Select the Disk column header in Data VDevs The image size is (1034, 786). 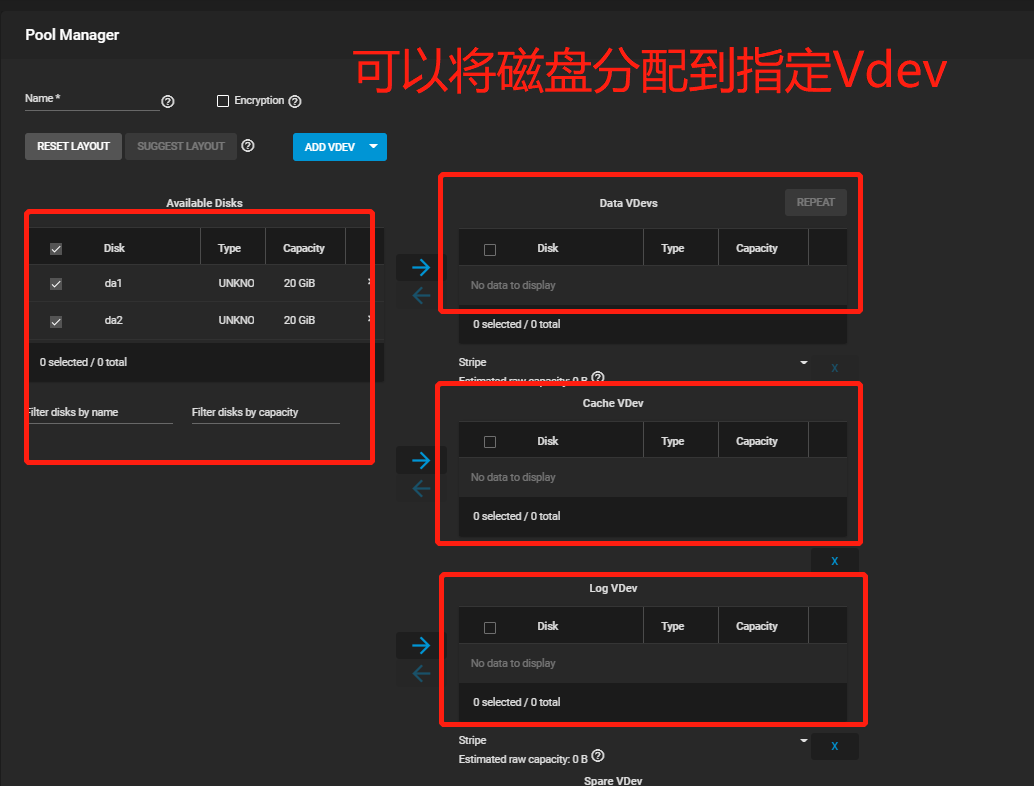click(548, 247)
